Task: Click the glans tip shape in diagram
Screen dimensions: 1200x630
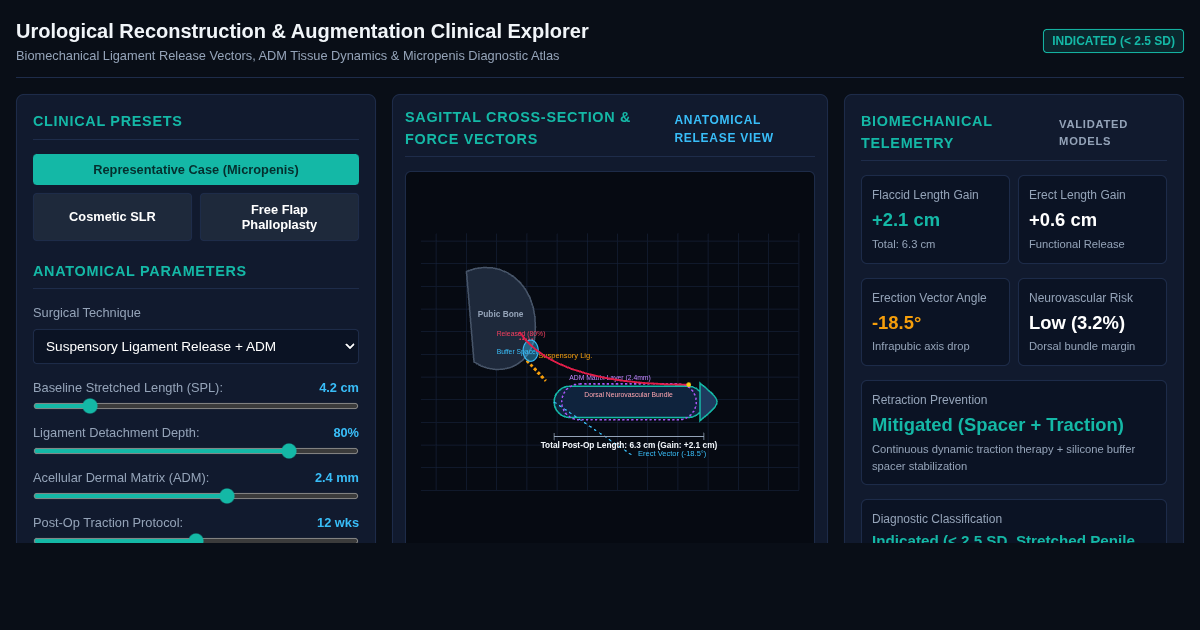Action: click(x=707, y=401)
